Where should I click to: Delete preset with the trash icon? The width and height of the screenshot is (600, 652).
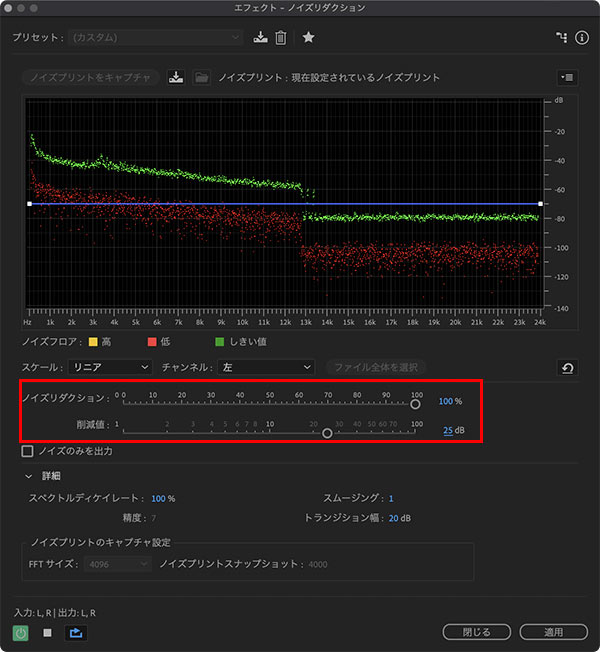click(x=281, y=37)
